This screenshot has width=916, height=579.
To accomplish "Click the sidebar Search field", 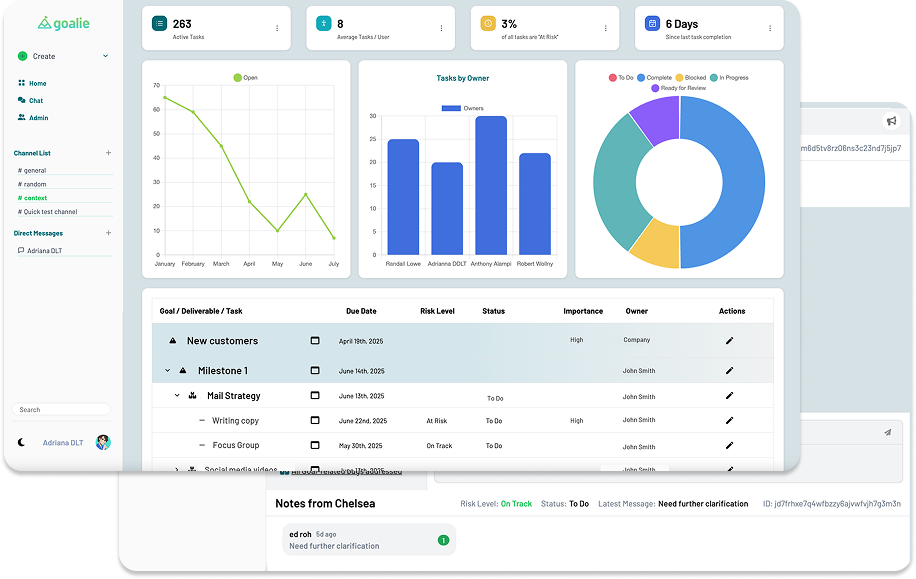I will coord(62,409).
